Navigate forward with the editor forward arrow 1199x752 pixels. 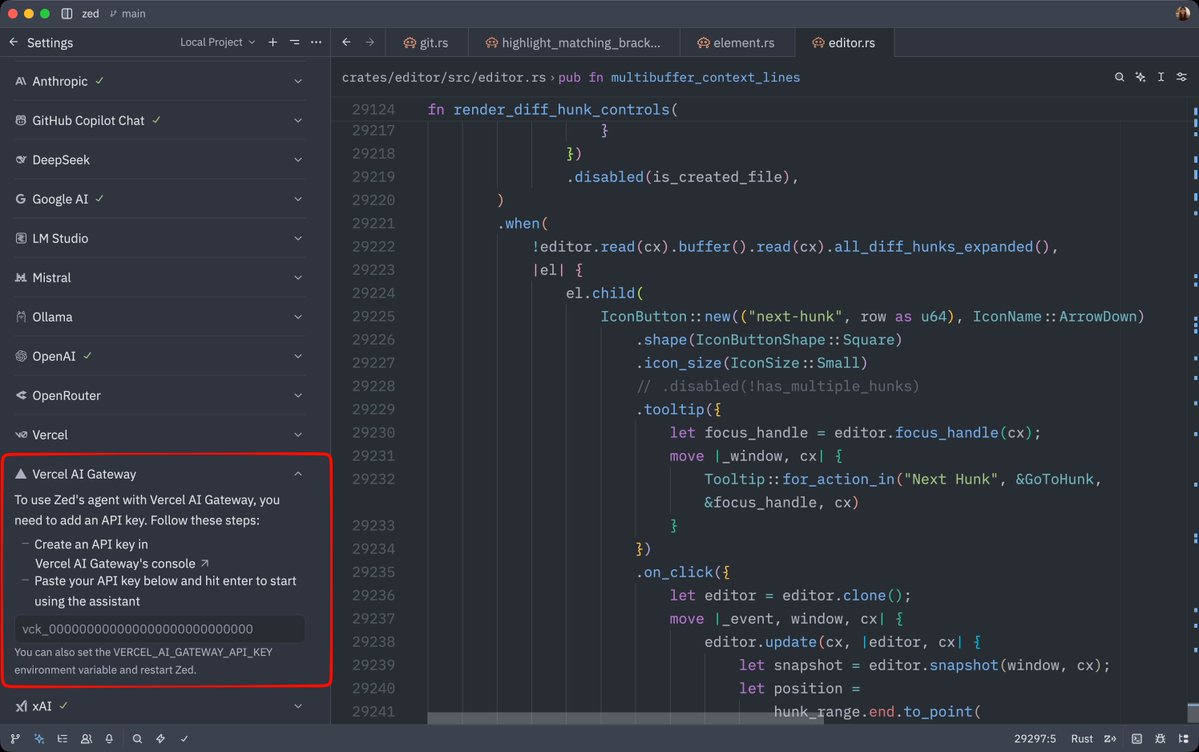coord(370,42)
